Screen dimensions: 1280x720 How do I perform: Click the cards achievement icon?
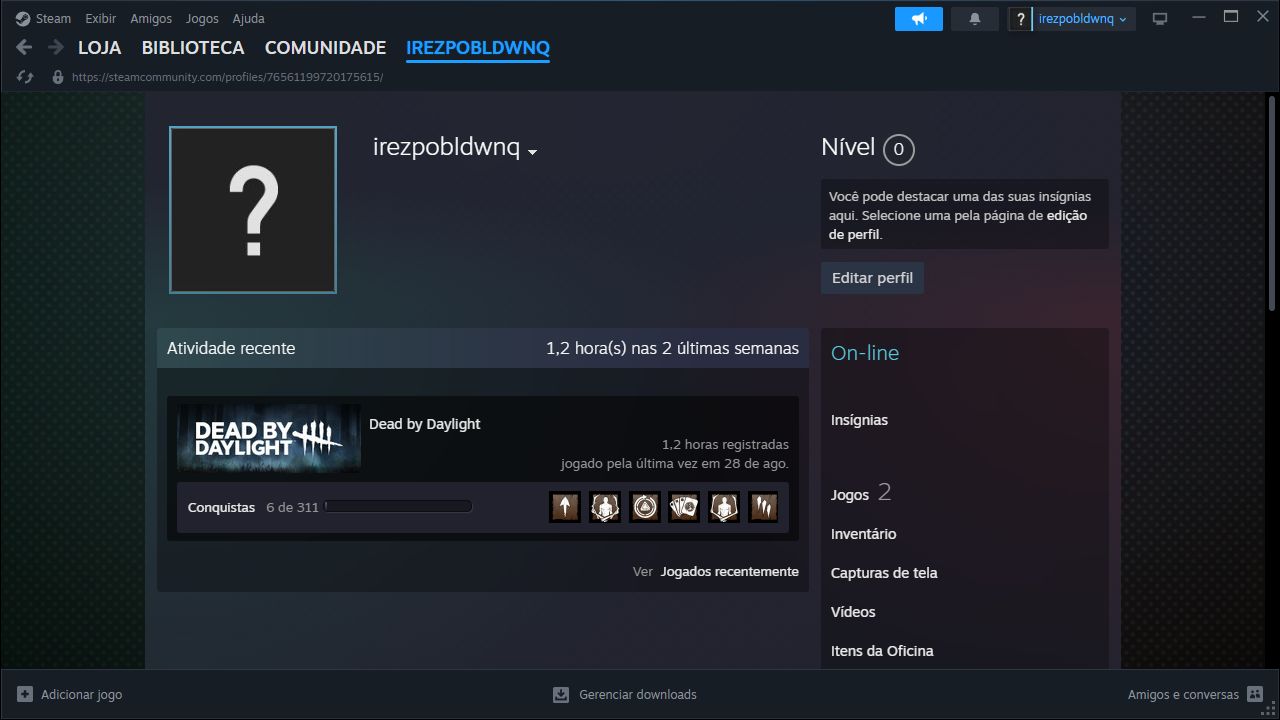684,507
